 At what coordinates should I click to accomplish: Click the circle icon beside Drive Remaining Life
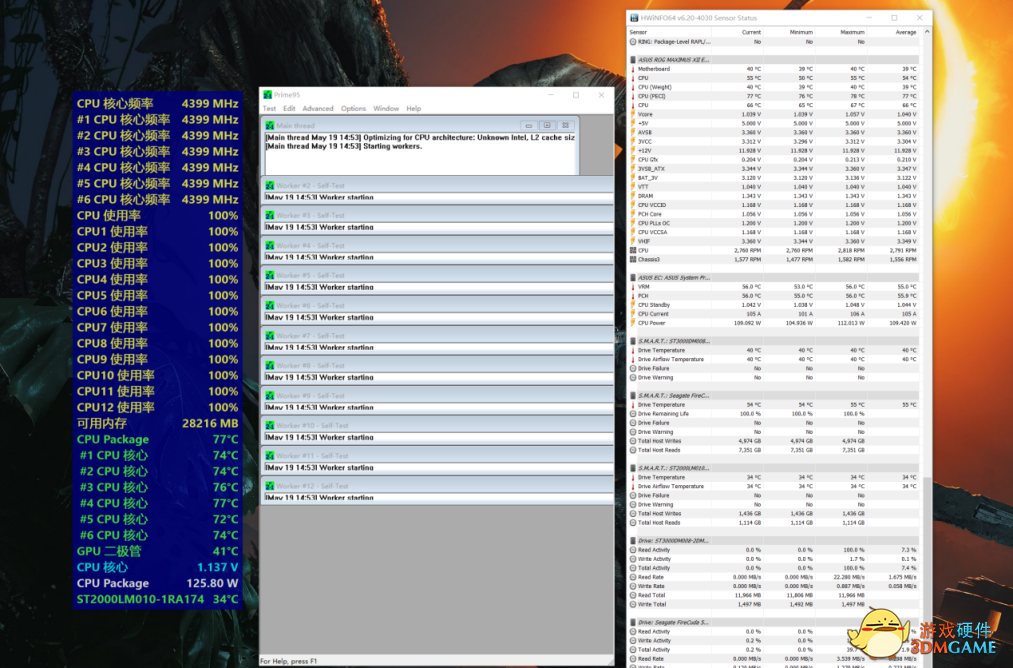click(x=633, y=413)
